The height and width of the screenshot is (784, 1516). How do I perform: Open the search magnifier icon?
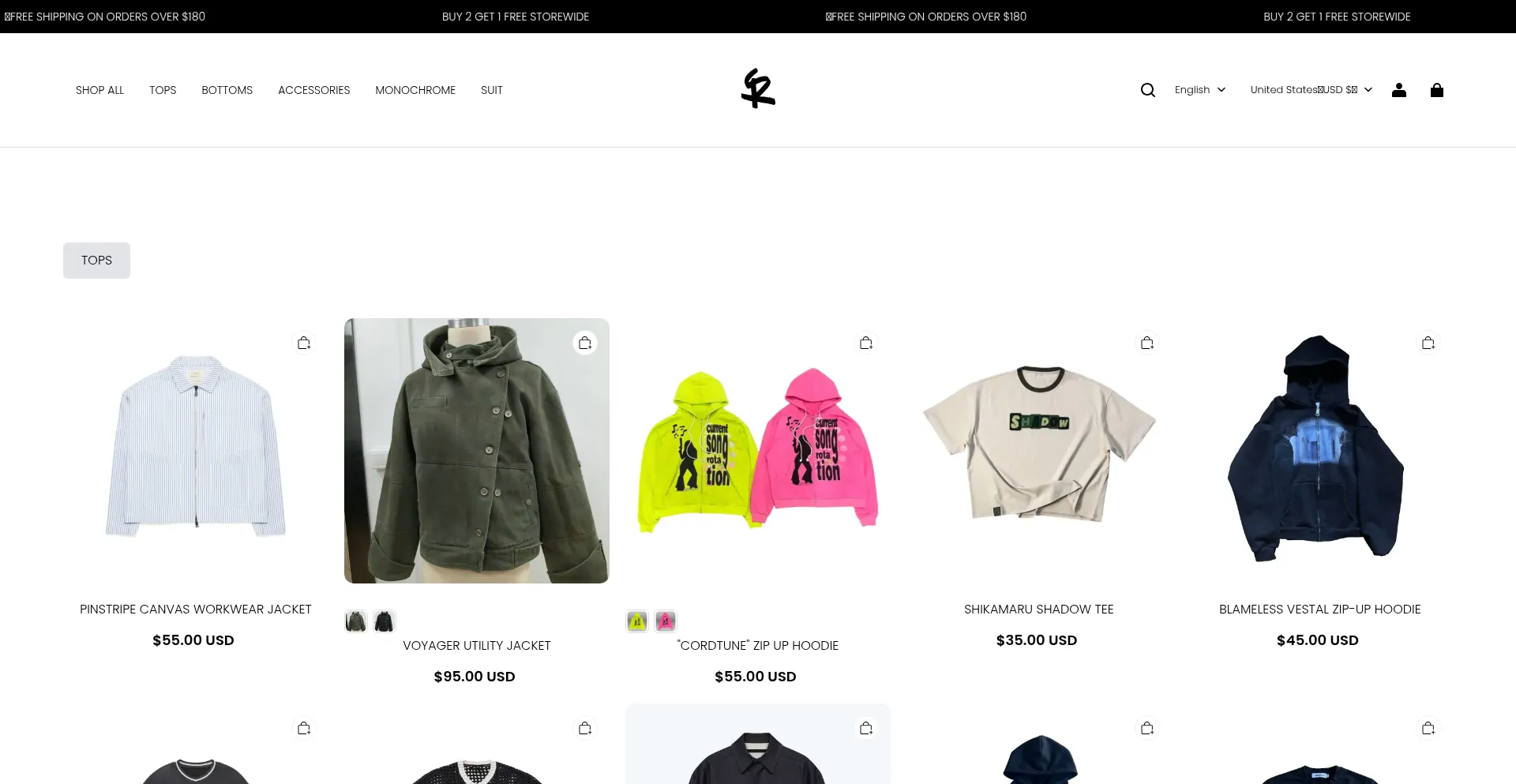point(1148,90)
